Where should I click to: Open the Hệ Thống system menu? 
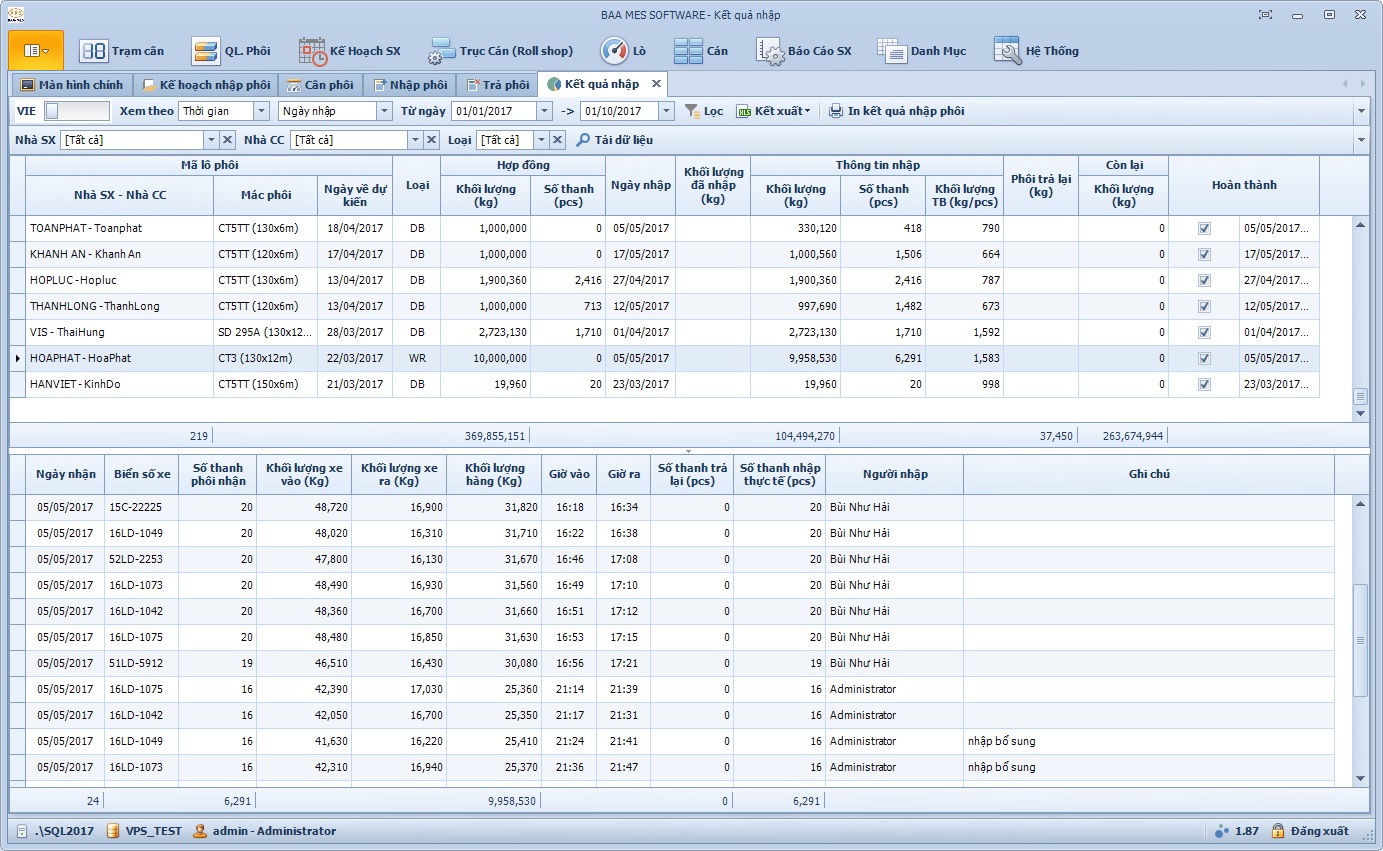(x=1036, y=51)
